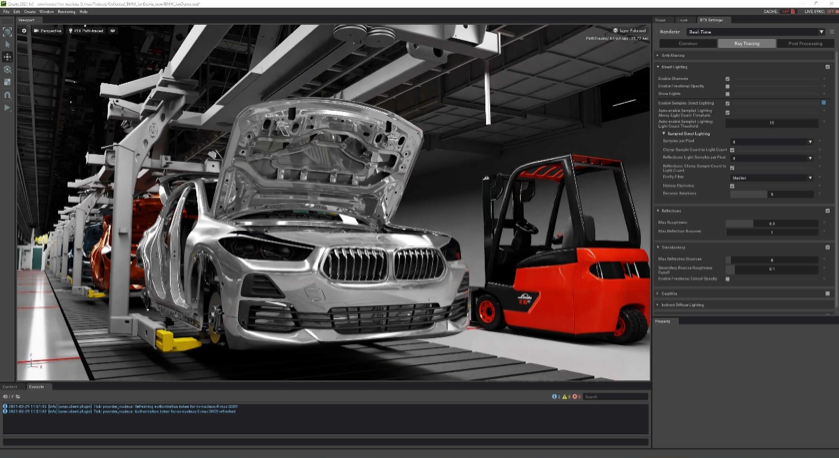Activate the Move tool in left toolbar
The height and width of the screenshot is (458, 839).
(7, 57)
